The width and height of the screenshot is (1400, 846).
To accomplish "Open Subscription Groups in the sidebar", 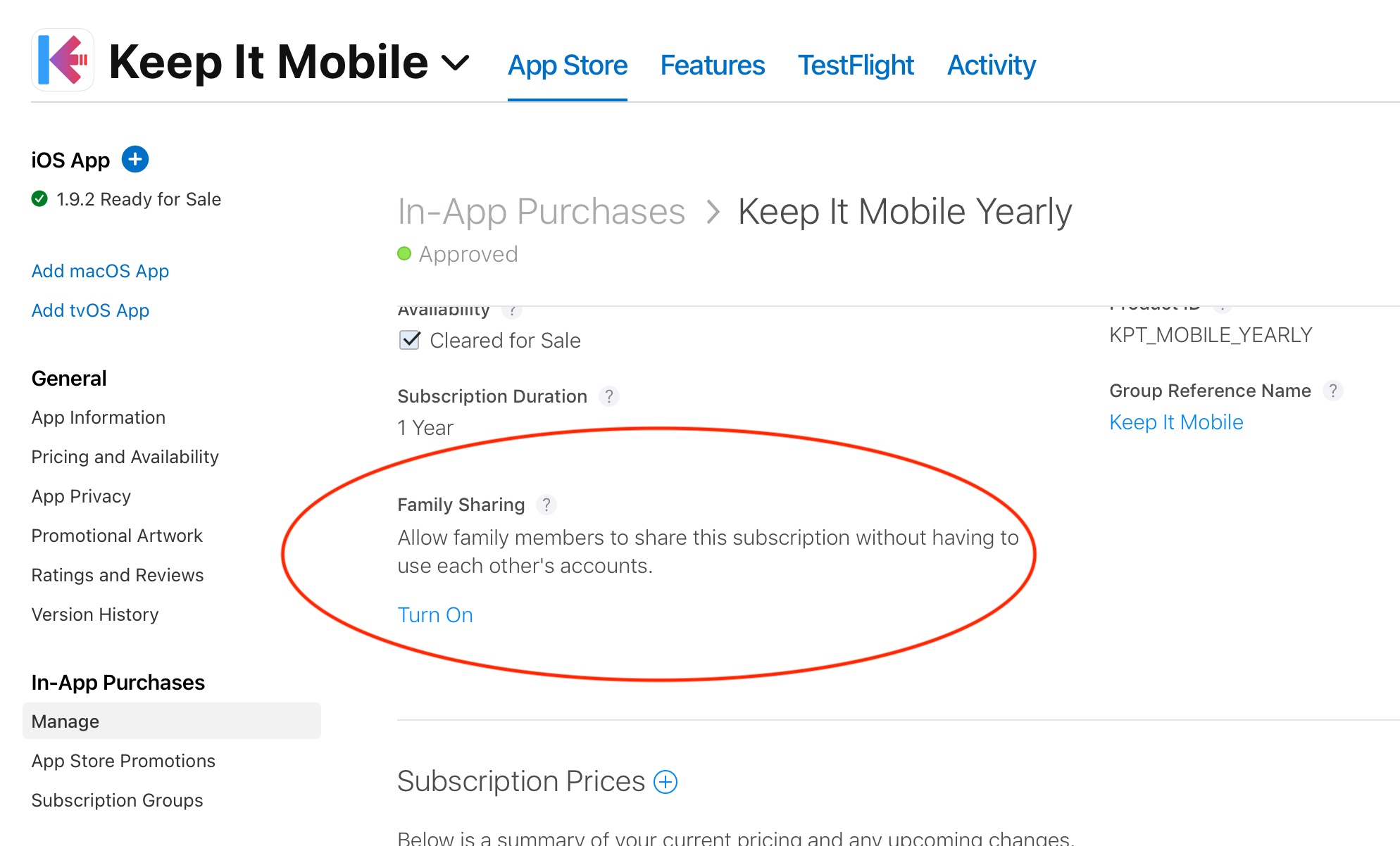I will 117,800.
